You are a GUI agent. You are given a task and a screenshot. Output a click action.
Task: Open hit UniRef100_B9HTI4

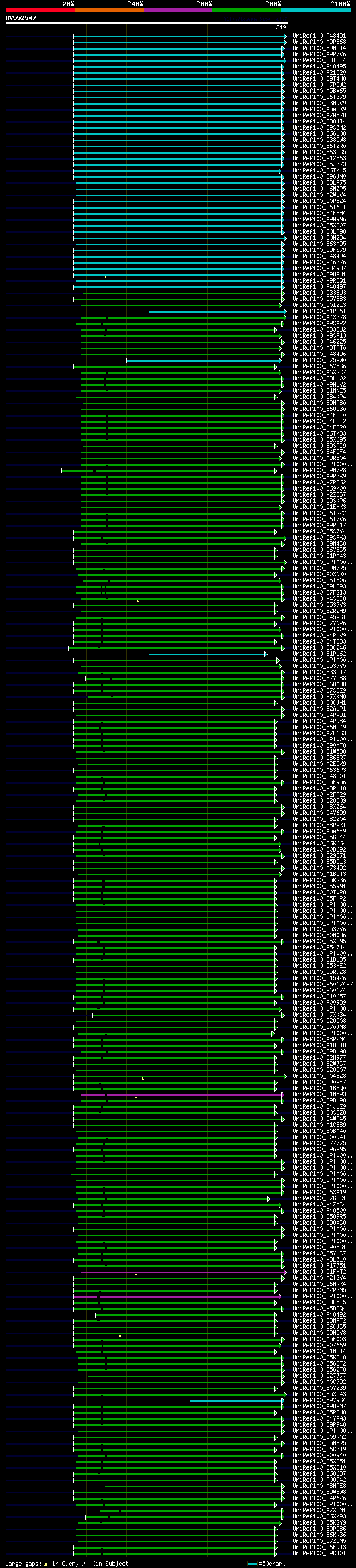(319, 48)
